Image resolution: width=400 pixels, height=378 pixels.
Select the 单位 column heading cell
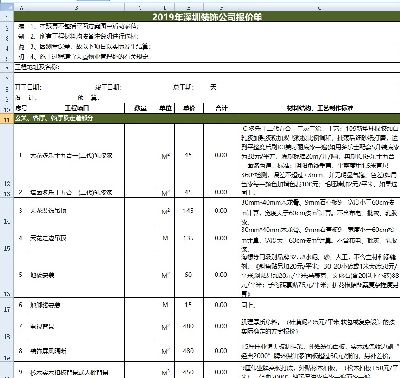[x=165, y=108]
